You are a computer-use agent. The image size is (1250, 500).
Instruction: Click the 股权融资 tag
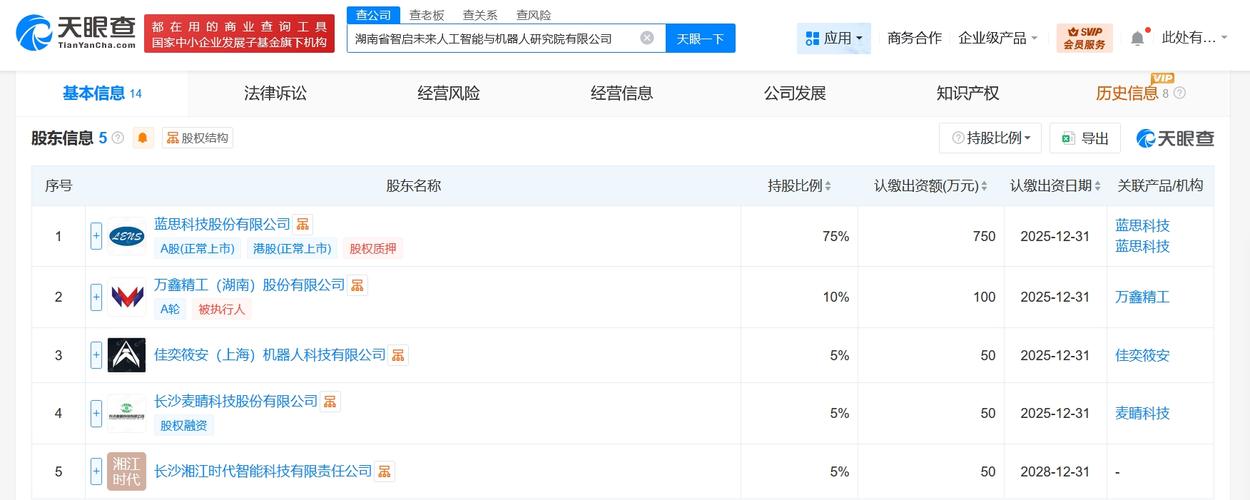pos(184,425)
